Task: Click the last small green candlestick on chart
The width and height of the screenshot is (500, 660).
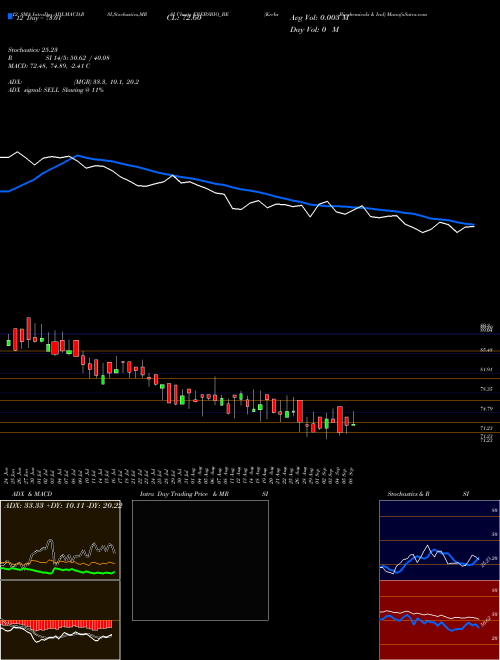Action: 353,425
